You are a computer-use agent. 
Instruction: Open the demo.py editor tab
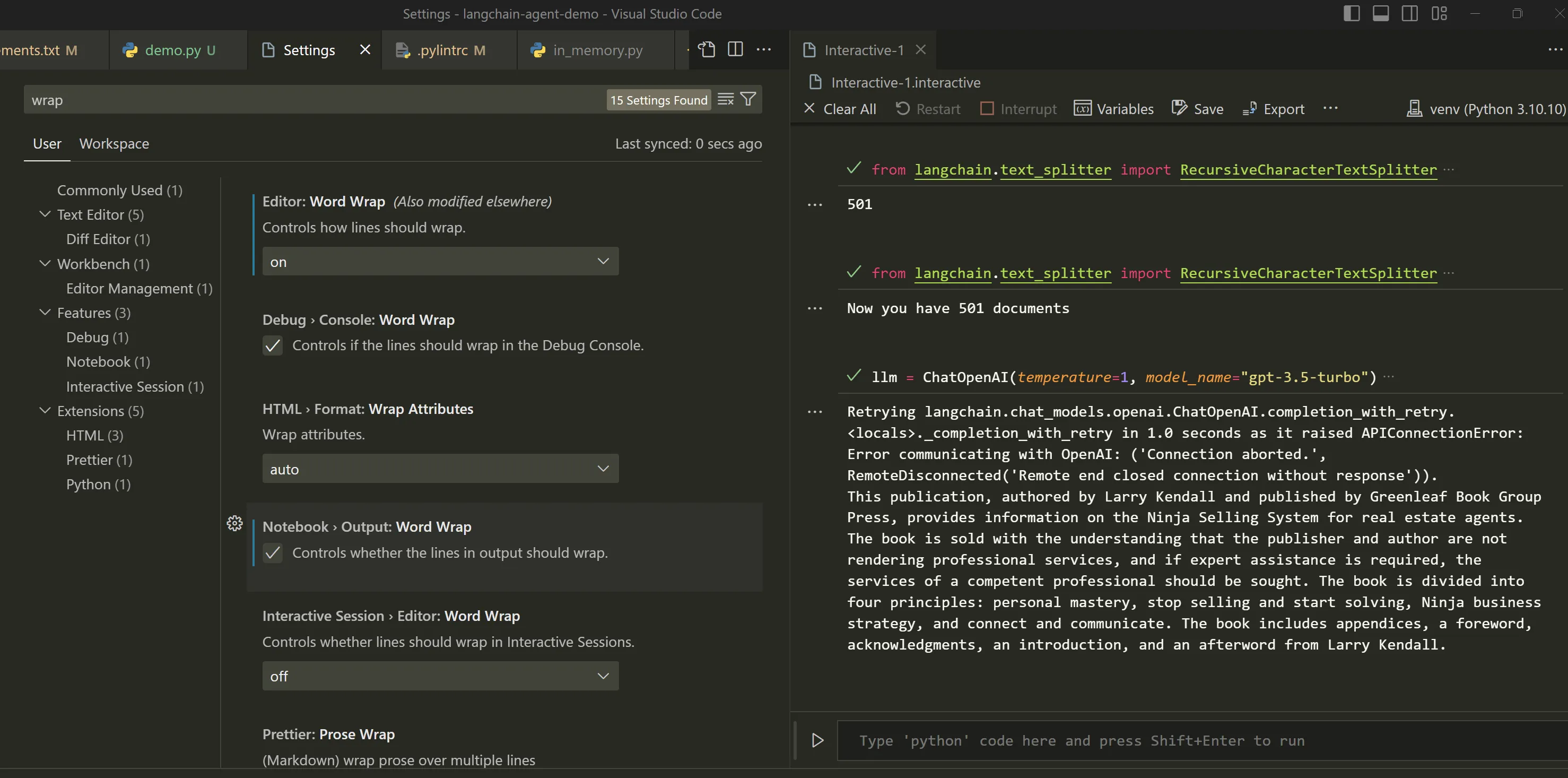pyautogui.click(x=172, y=50)
